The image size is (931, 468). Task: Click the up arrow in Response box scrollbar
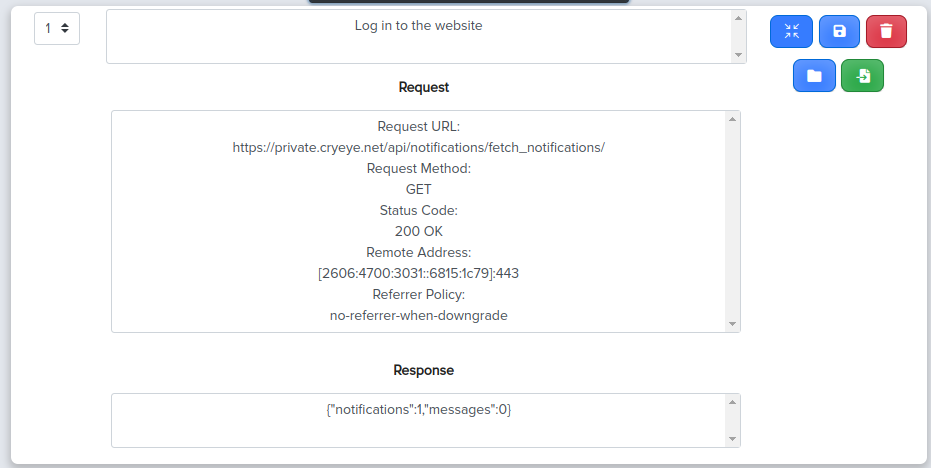tap(733, 402)
